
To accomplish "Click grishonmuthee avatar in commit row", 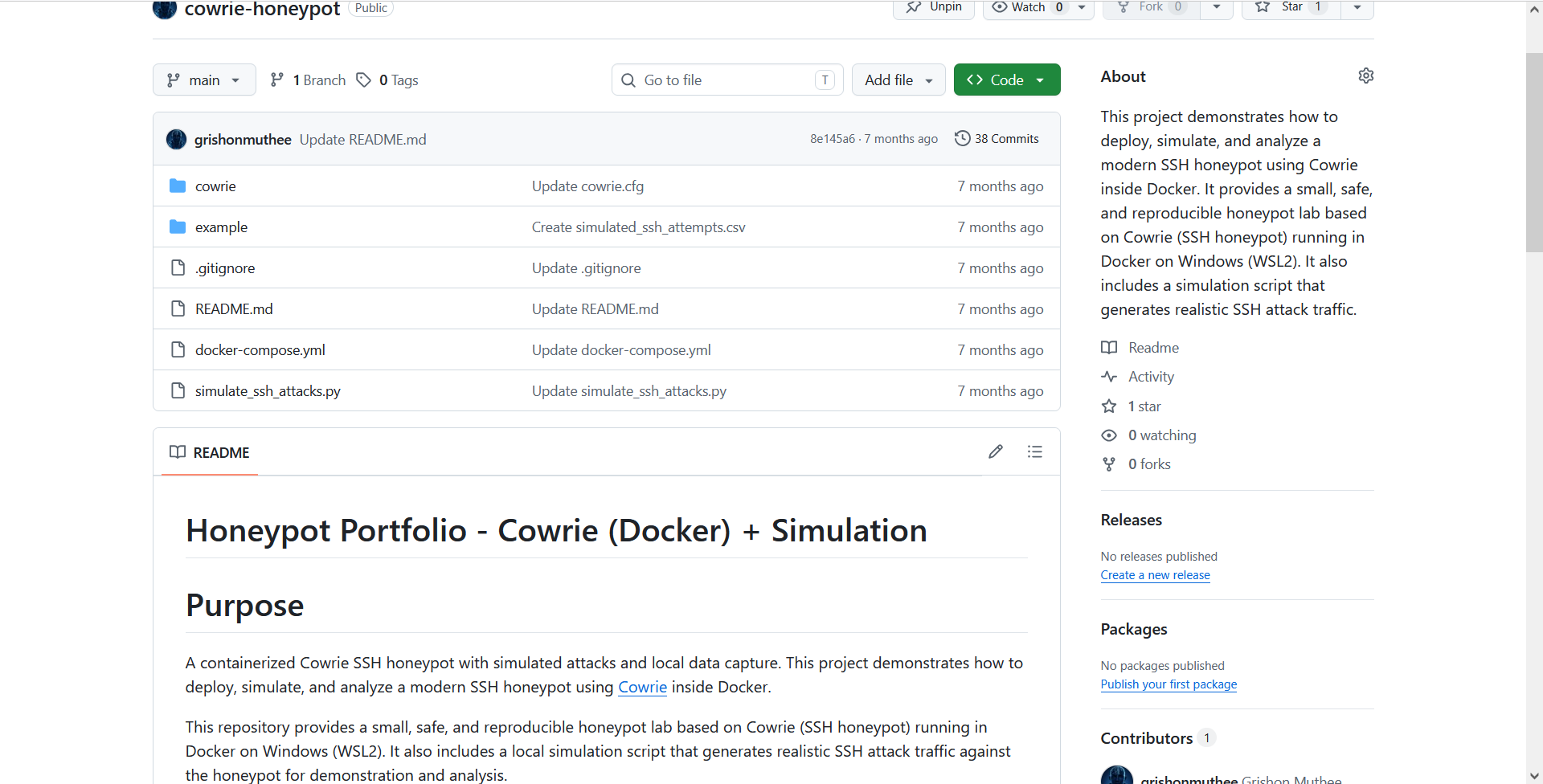I will pyautogui.click(x=176, y=139).
